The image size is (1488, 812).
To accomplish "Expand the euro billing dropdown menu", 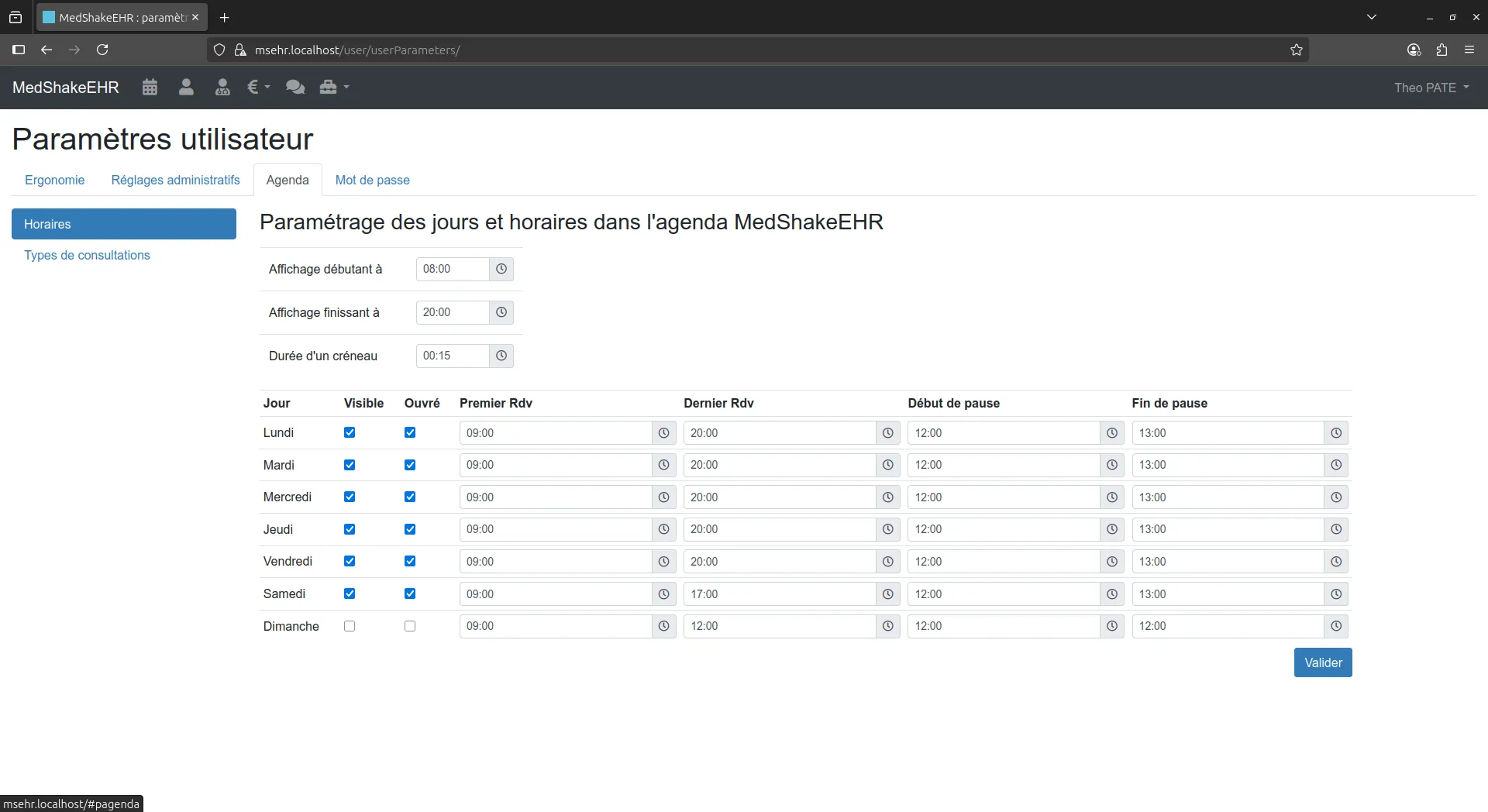I will [x=258, y=88].
